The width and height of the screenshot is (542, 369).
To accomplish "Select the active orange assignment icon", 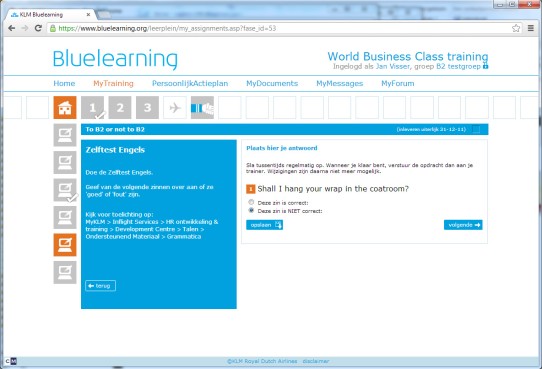I will pos(65,245).
